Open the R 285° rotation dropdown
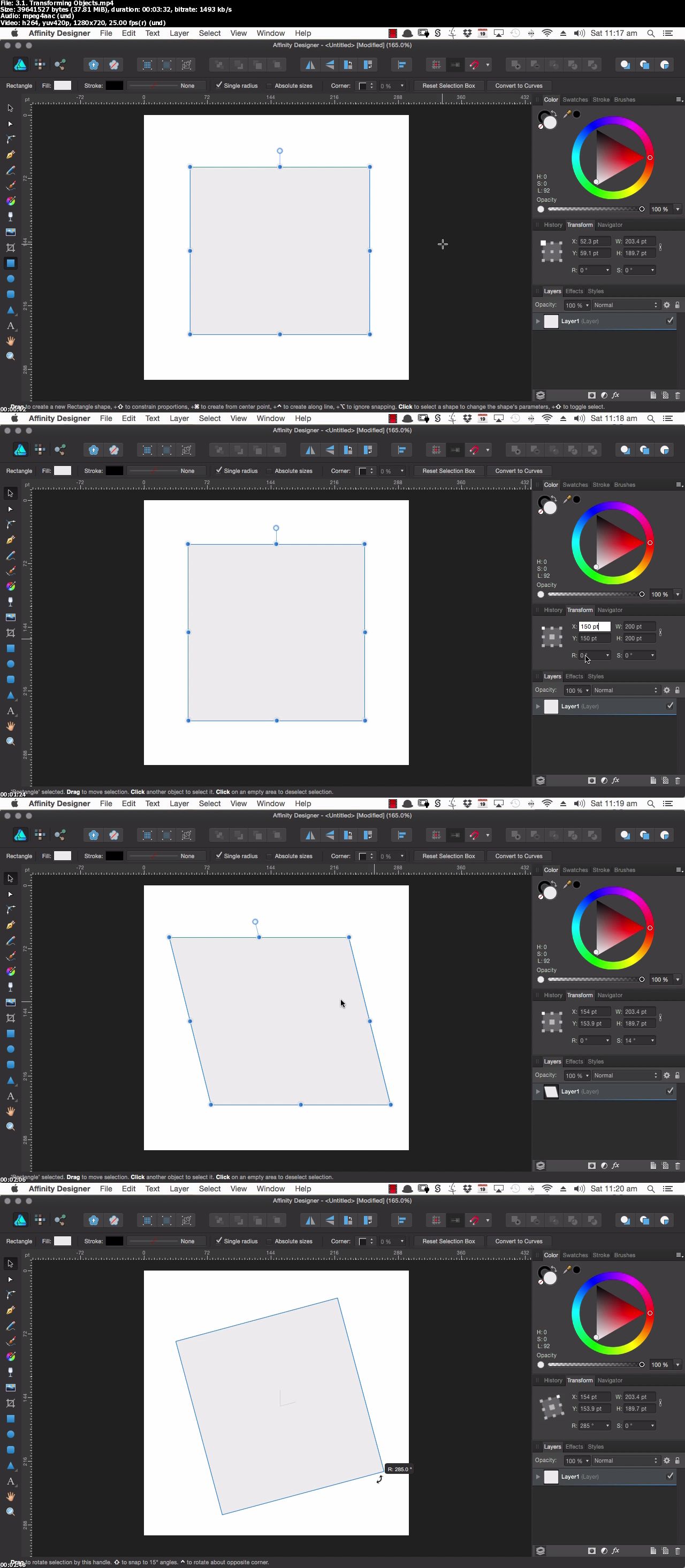The height and width of the screenshot is (1568, 685). point(607,1426)
